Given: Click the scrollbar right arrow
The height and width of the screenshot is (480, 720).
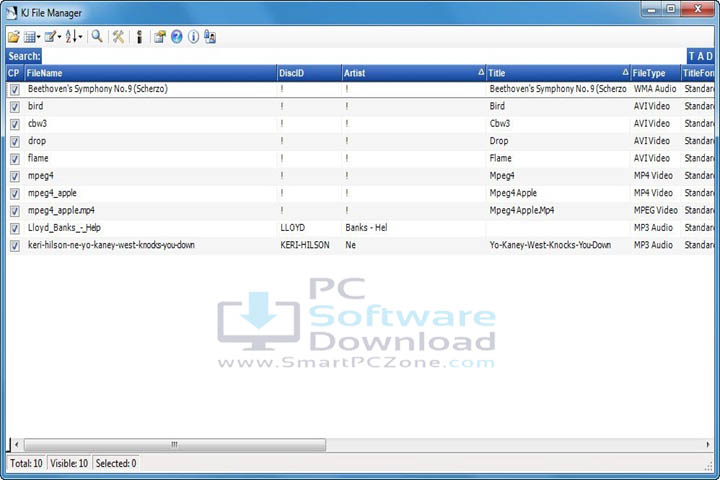Looking at the screenshot, I should point(708,445).
